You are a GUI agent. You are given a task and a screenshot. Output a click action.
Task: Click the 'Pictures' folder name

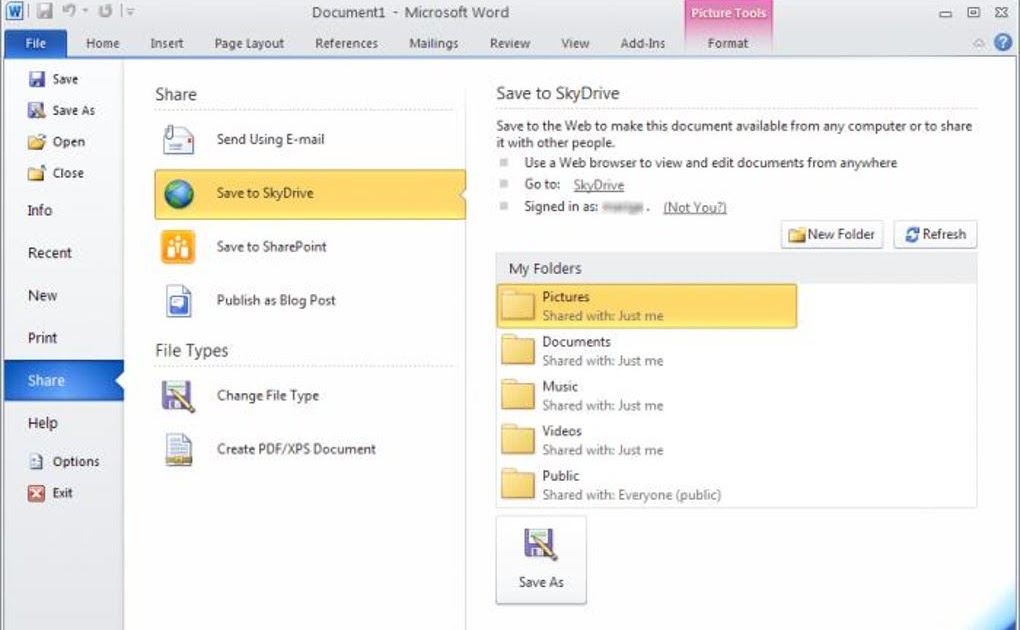566,297
